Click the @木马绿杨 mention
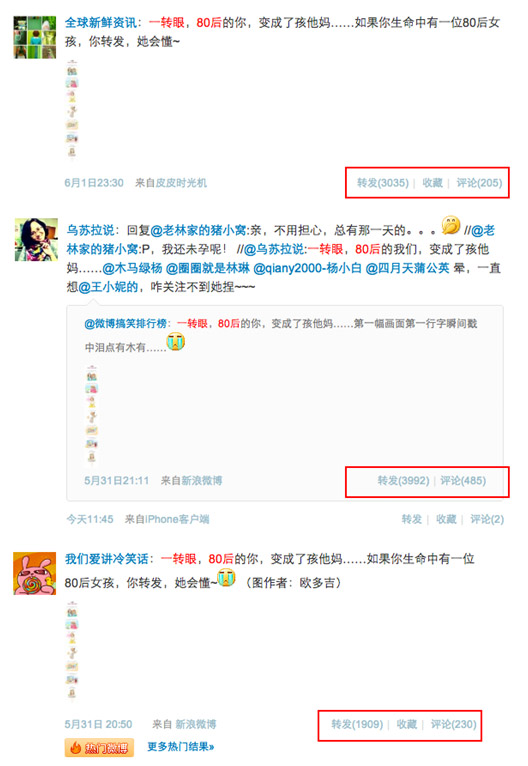 [x=132, y=268]
